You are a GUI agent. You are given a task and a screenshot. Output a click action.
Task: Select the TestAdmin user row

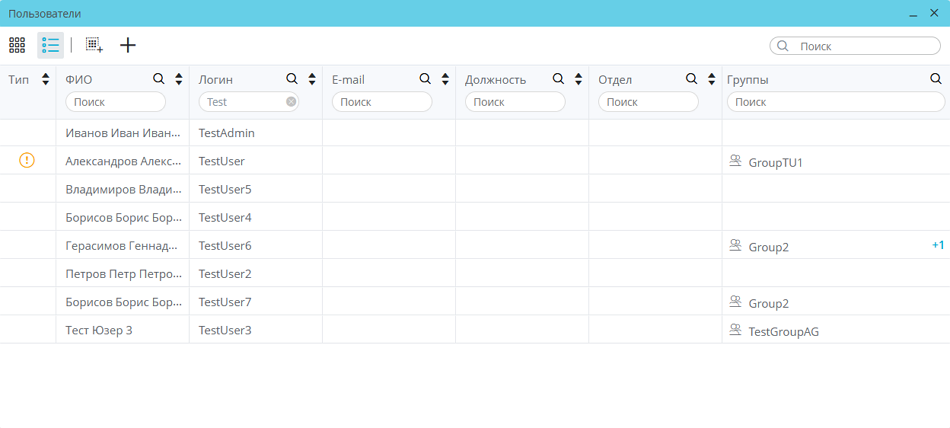[227, 133]
